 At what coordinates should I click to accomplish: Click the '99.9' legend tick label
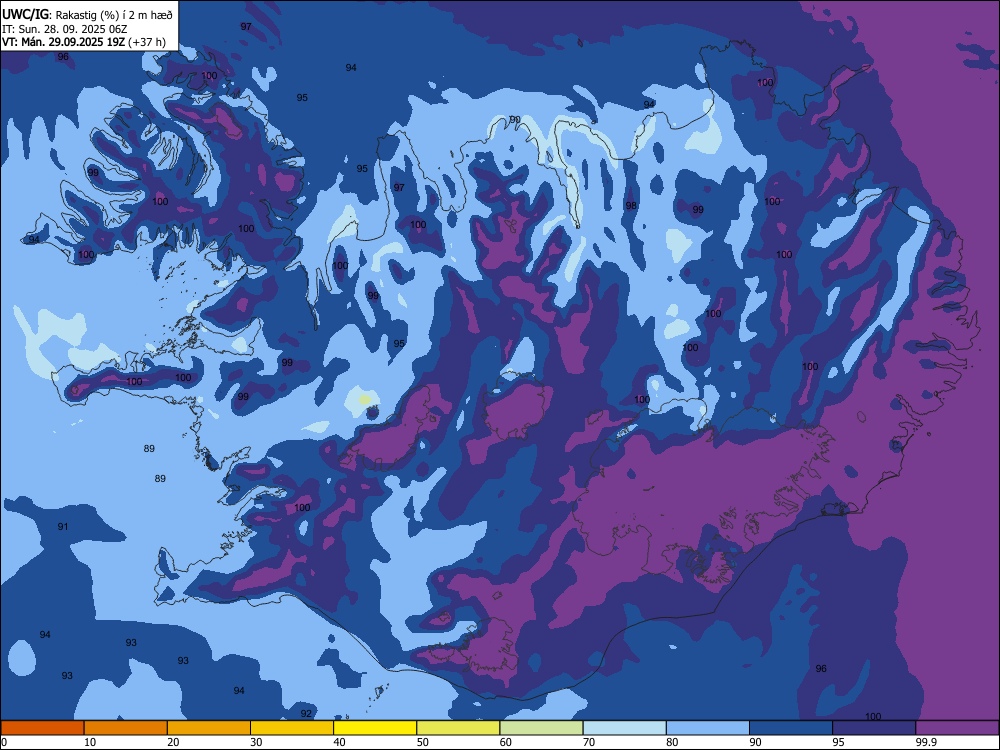point(926,742)
